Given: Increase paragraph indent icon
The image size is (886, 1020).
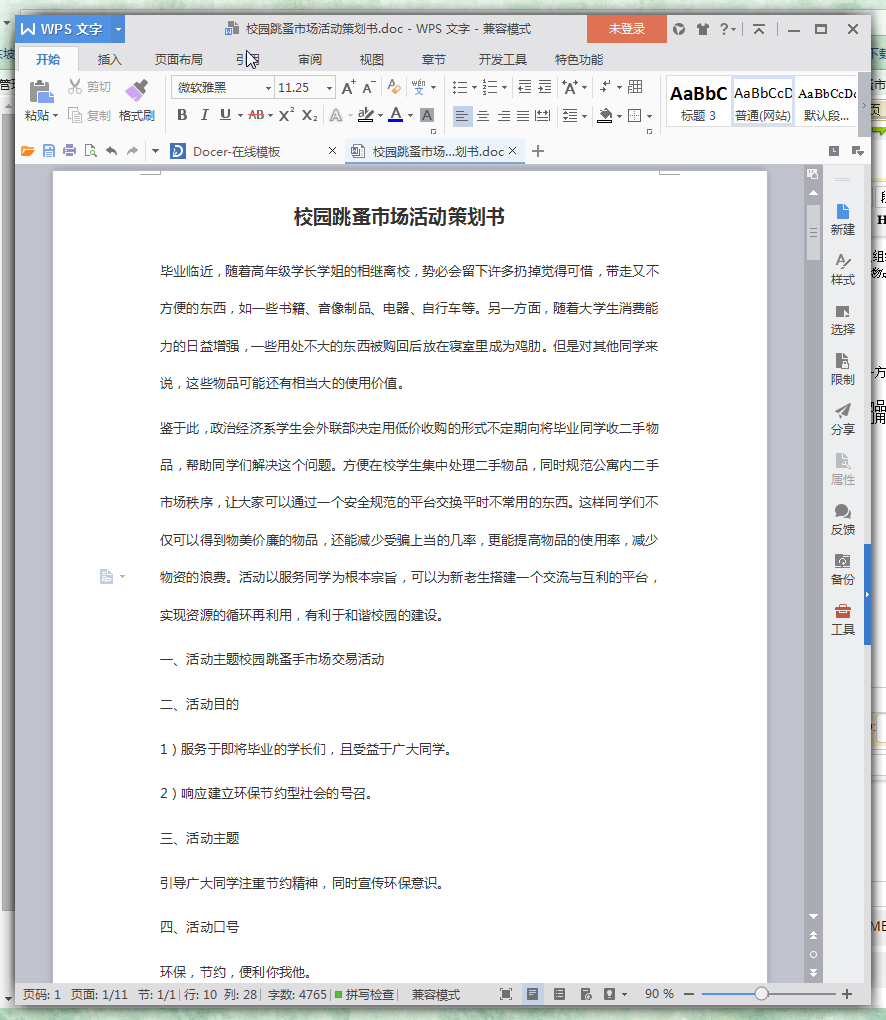Looking at the screenshot, I should click(x=544, y=87).
